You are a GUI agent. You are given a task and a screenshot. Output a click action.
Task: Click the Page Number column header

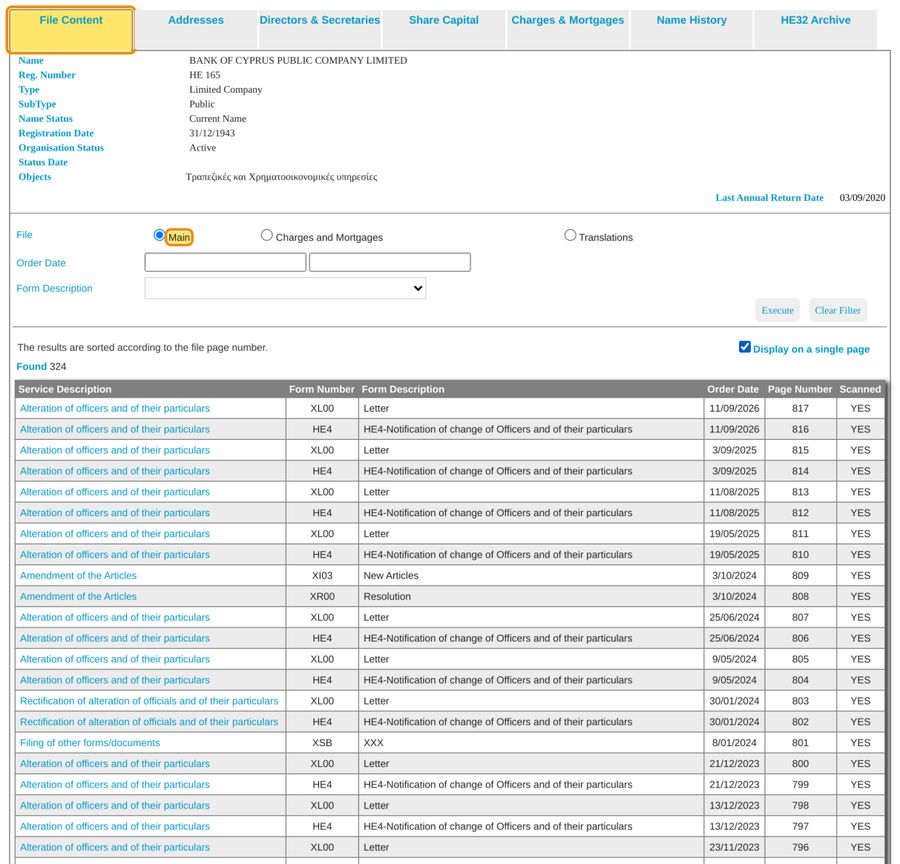pyautogui.click(x=800, y=389)
